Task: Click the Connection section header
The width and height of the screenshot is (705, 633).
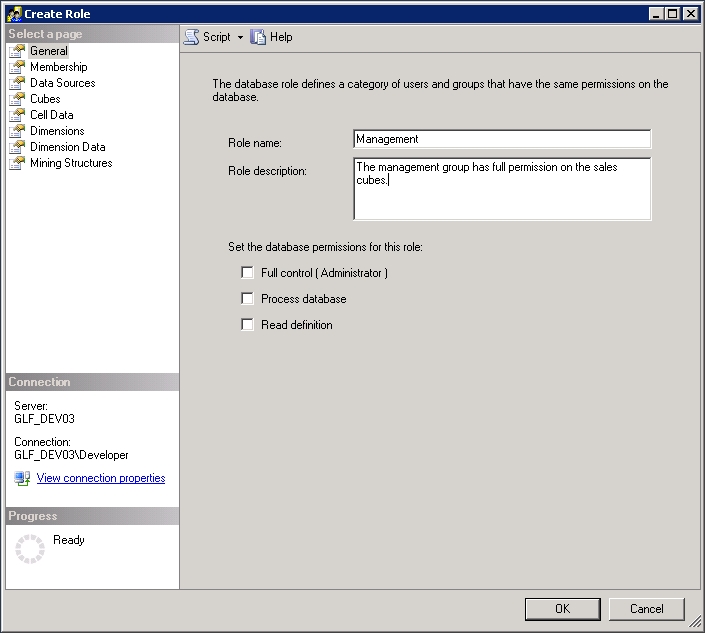Action: (93, 382)
